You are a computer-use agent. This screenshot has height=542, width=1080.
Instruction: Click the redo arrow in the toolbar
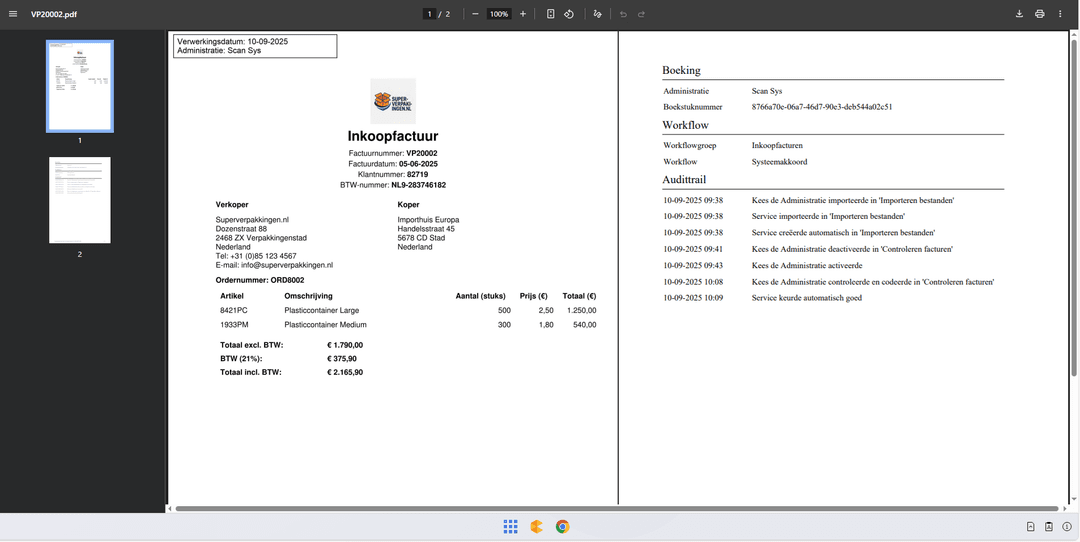641,14
